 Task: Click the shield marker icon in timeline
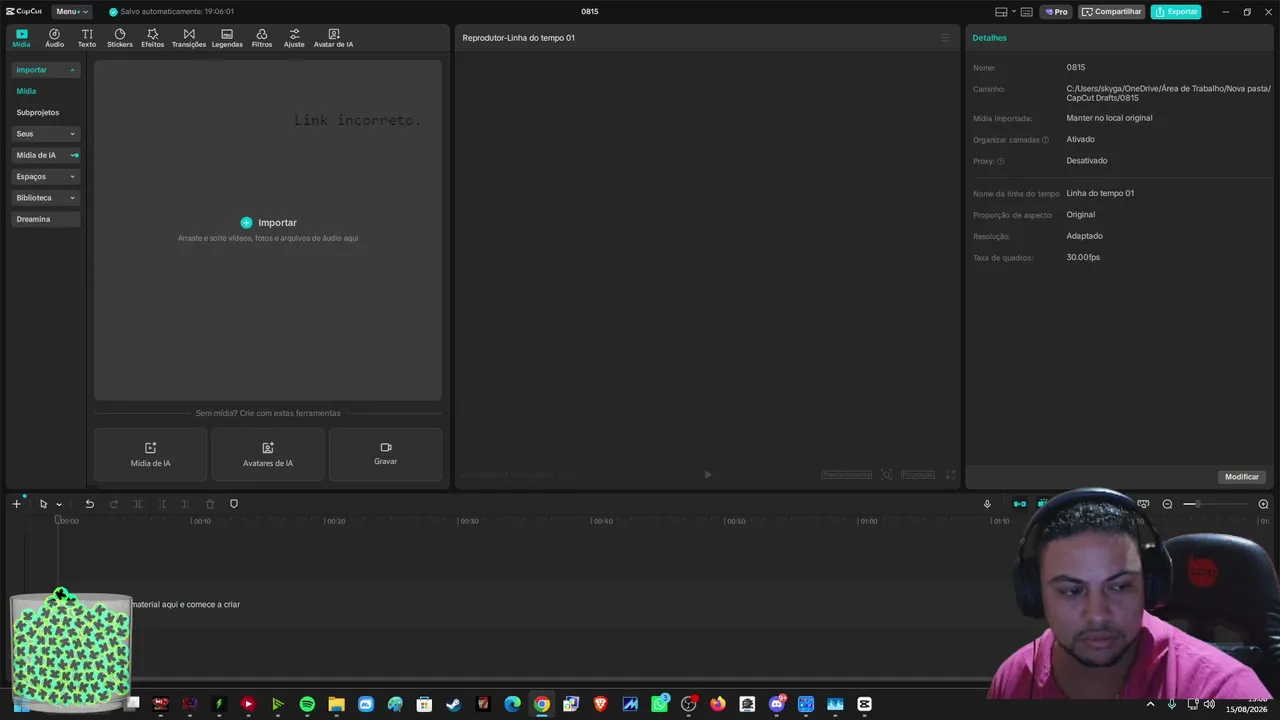(x=234, y=504)
